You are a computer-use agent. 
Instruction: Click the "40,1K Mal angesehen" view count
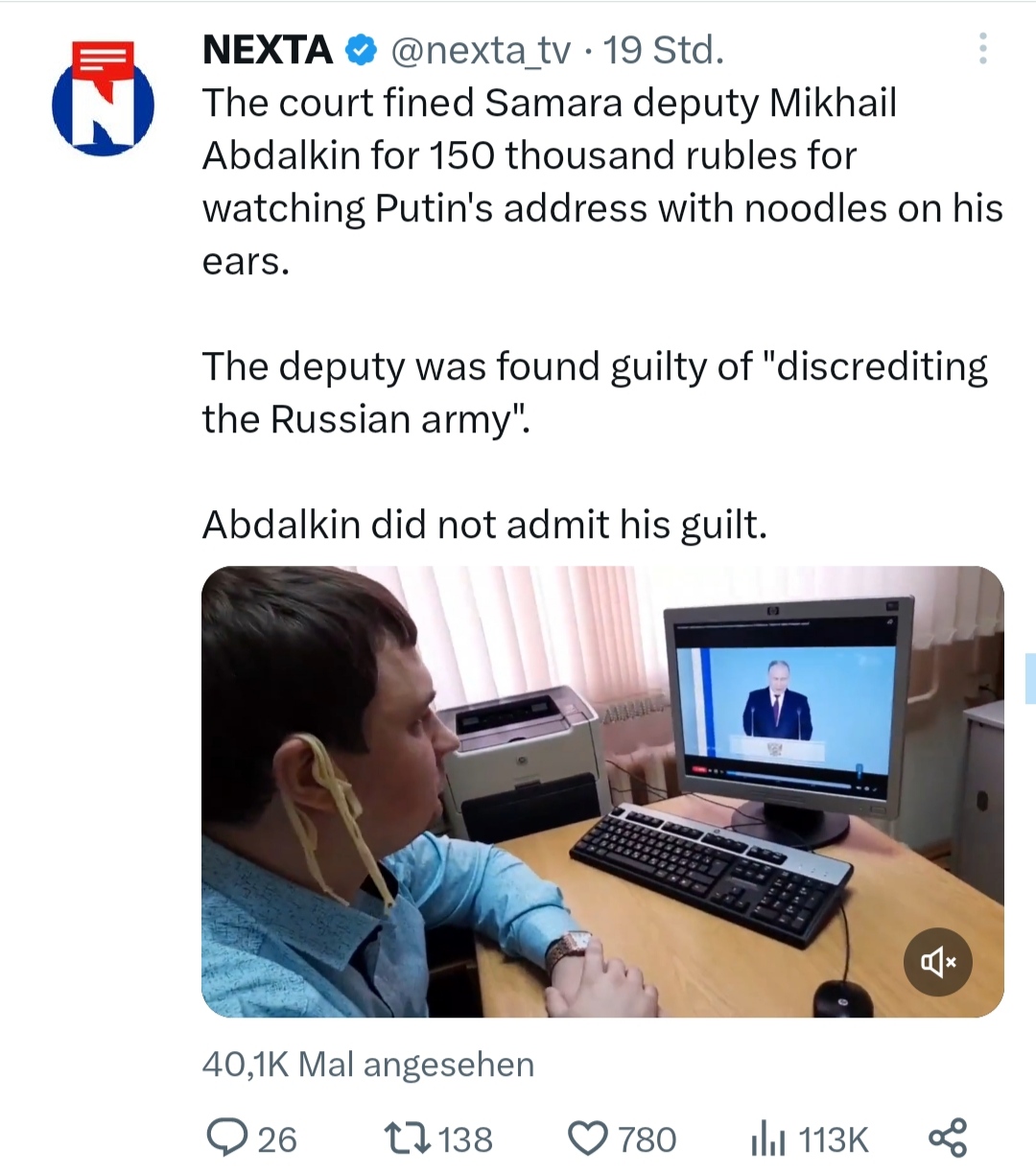pyautogui.click(x=367, y=1065)
